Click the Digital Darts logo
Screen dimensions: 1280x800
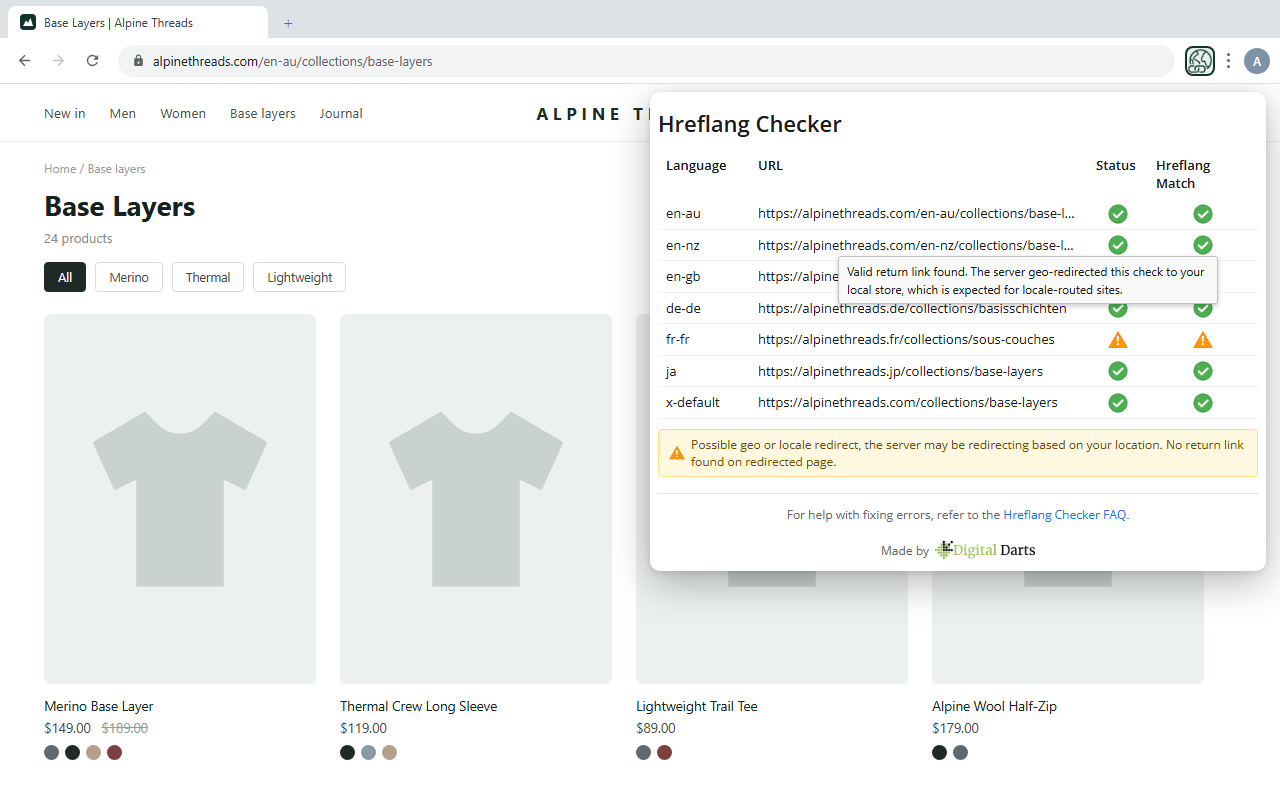click(985, 550)
